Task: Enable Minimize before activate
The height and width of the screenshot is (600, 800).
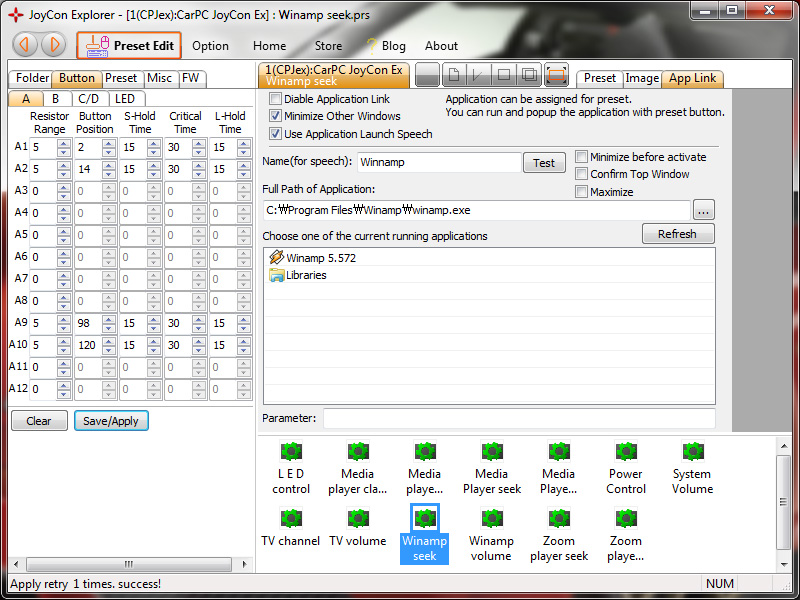Action: 581,157
